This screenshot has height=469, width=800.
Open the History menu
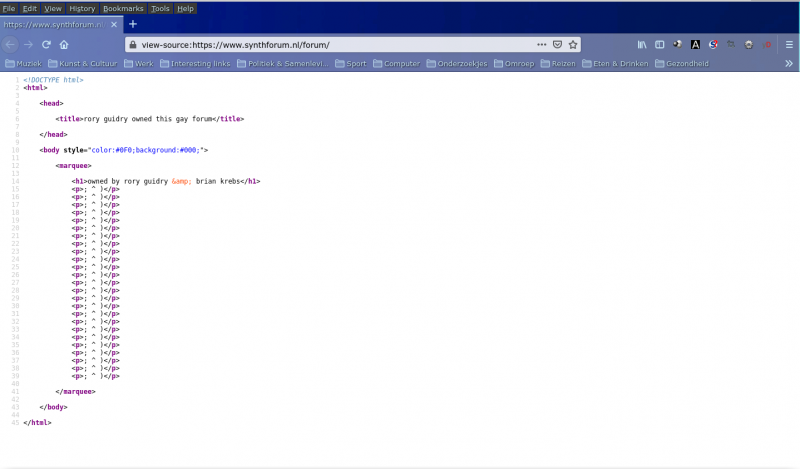click(82, 9)
